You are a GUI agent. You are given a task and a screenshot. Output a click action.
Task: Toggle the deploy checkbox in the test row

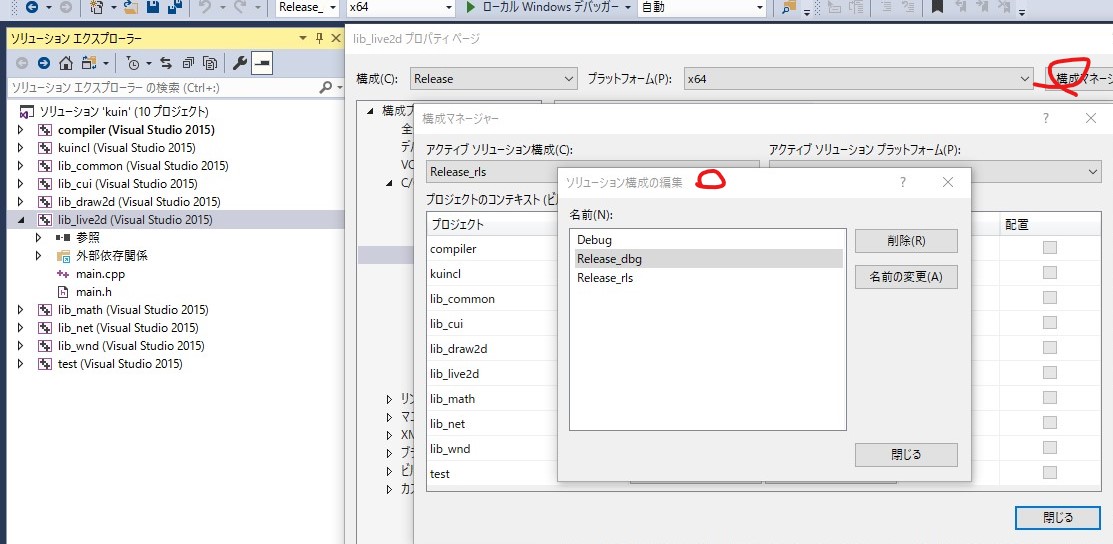[1049, 473]
